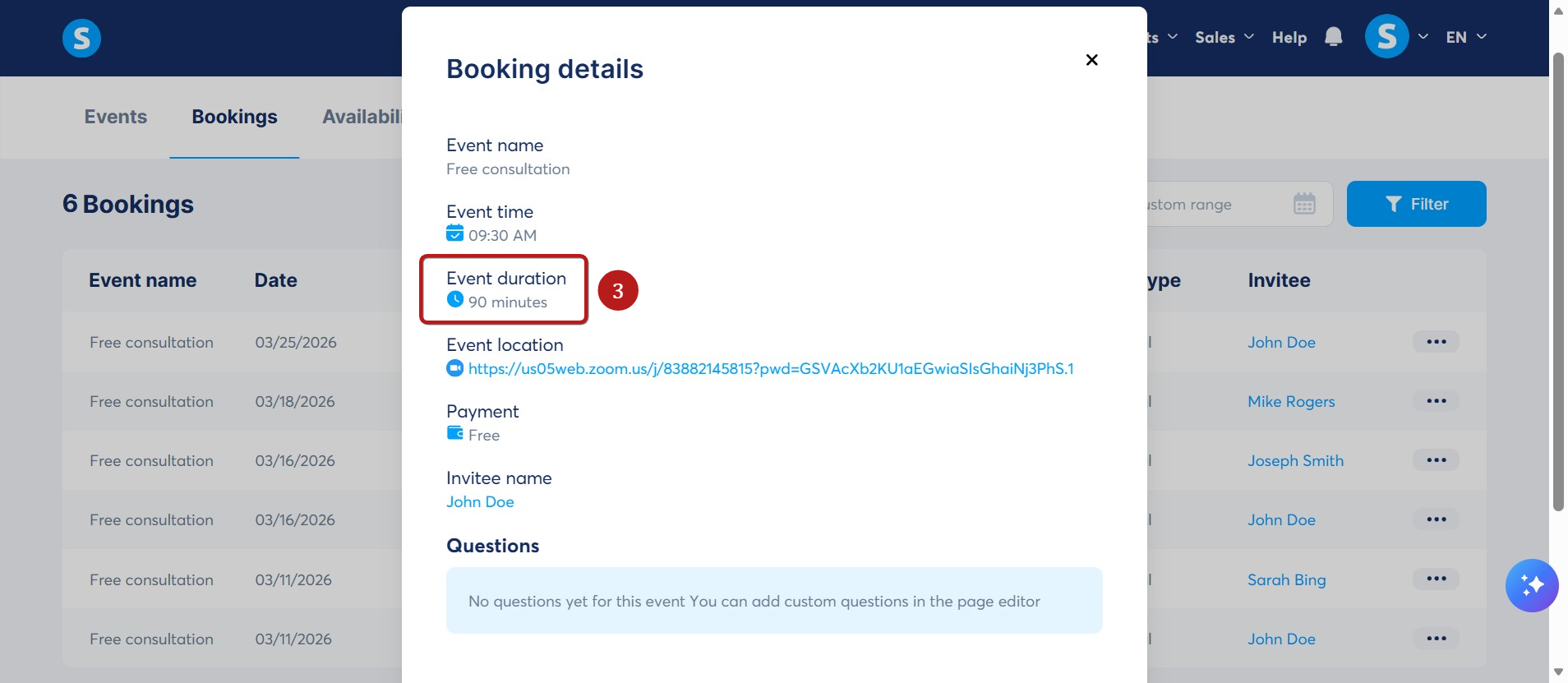
Task: Open the Zoom meeting link
Action: click(x=771, y=368)
